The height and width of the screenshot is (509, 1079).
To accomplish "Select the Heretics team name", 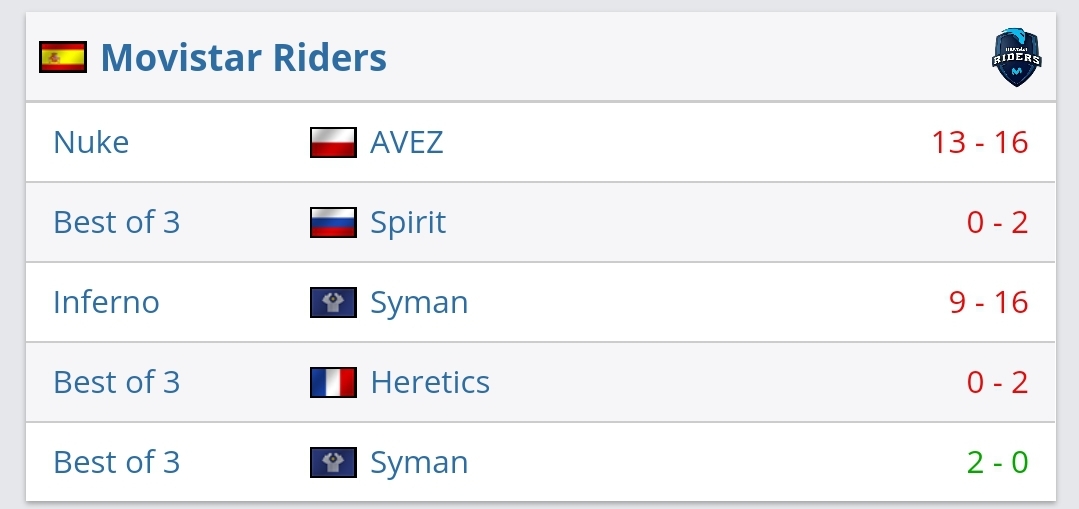I will tap(430, 382).
